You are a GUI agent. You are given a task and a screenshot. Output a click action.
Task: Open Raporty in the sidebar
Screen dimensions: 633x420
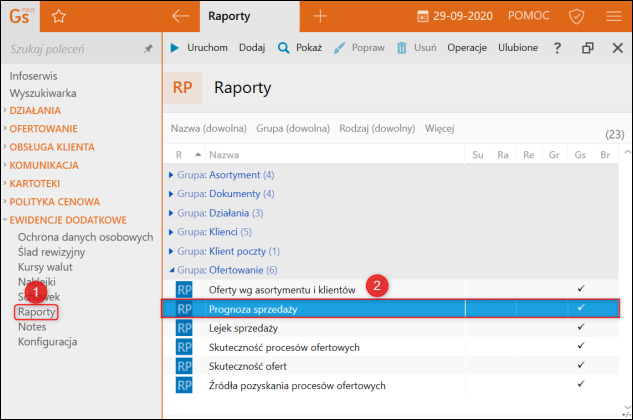click(36, 312)
